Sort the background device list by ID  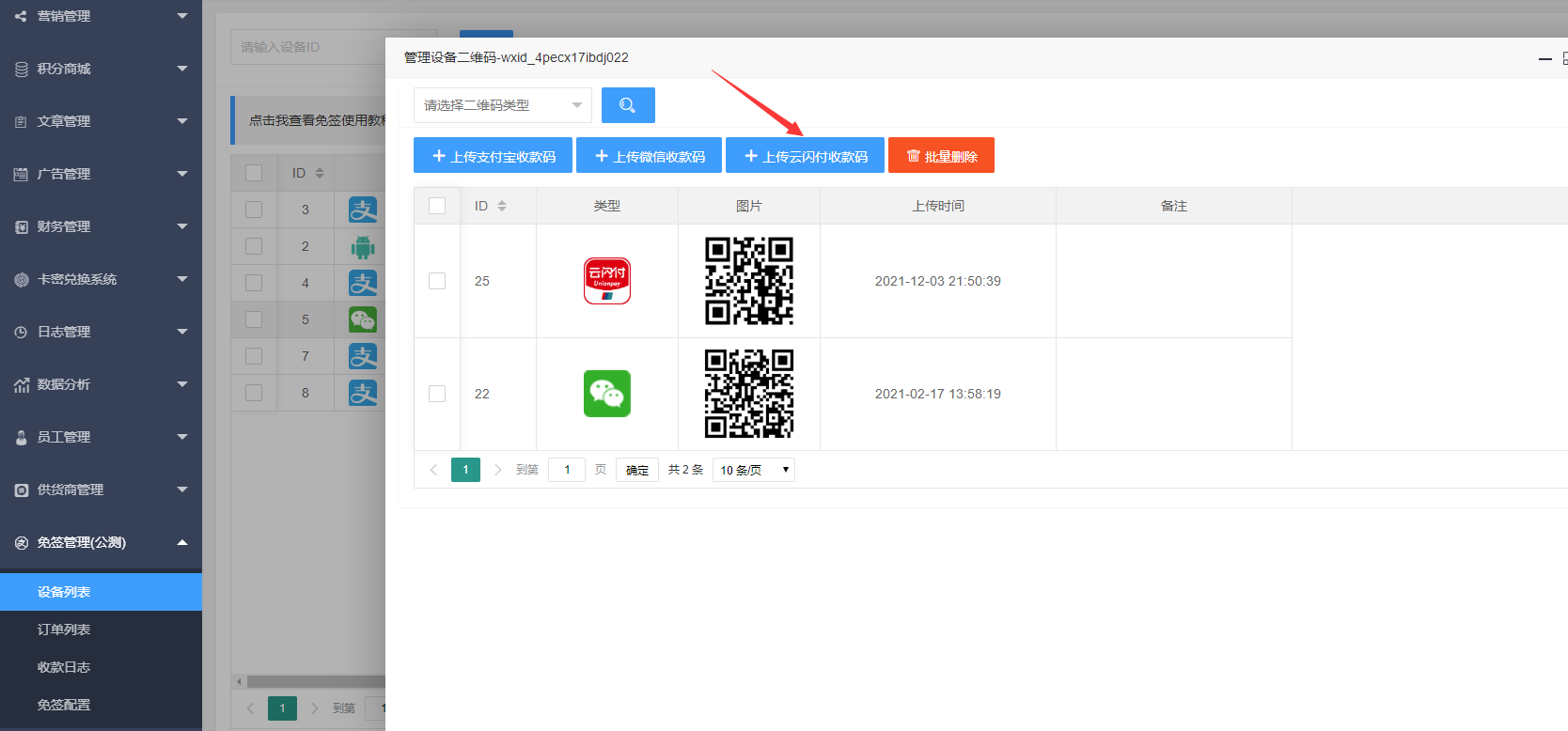(x=320, y=173)
